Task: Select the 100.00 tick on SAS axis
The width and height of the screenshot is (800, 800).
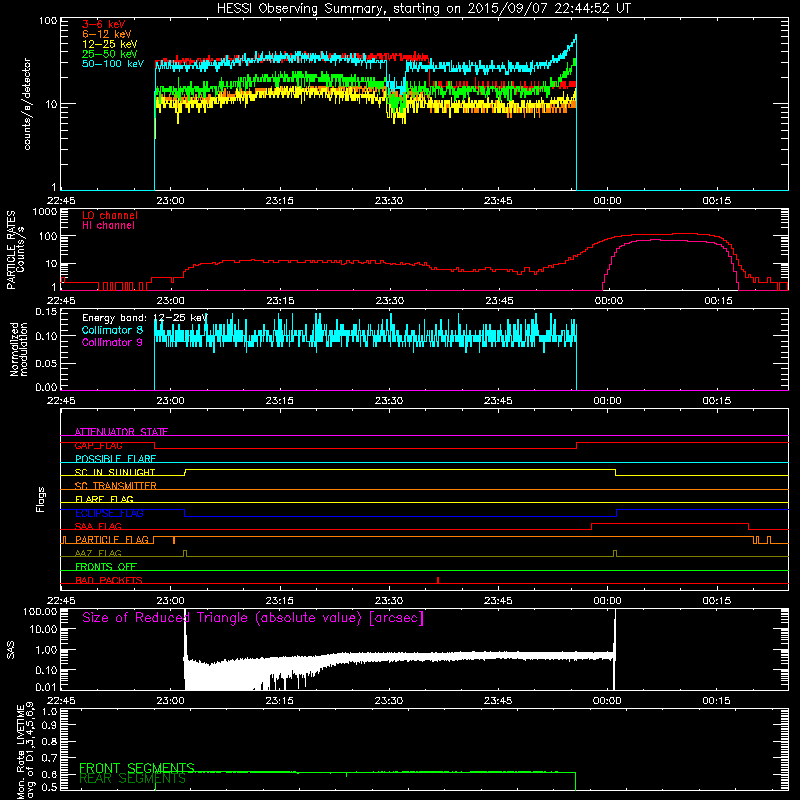Action: (40, 611)
